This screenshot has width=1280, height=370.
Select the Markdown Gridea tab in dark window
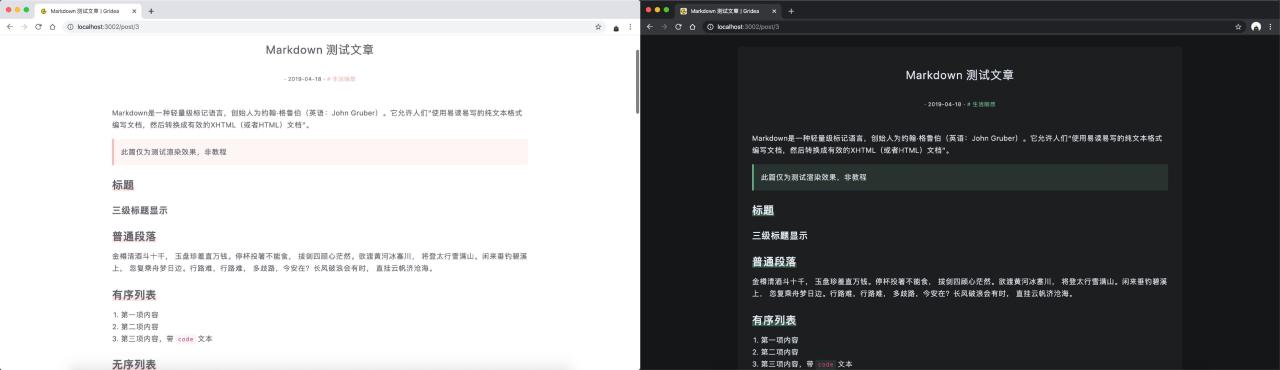tap(728, 11)
